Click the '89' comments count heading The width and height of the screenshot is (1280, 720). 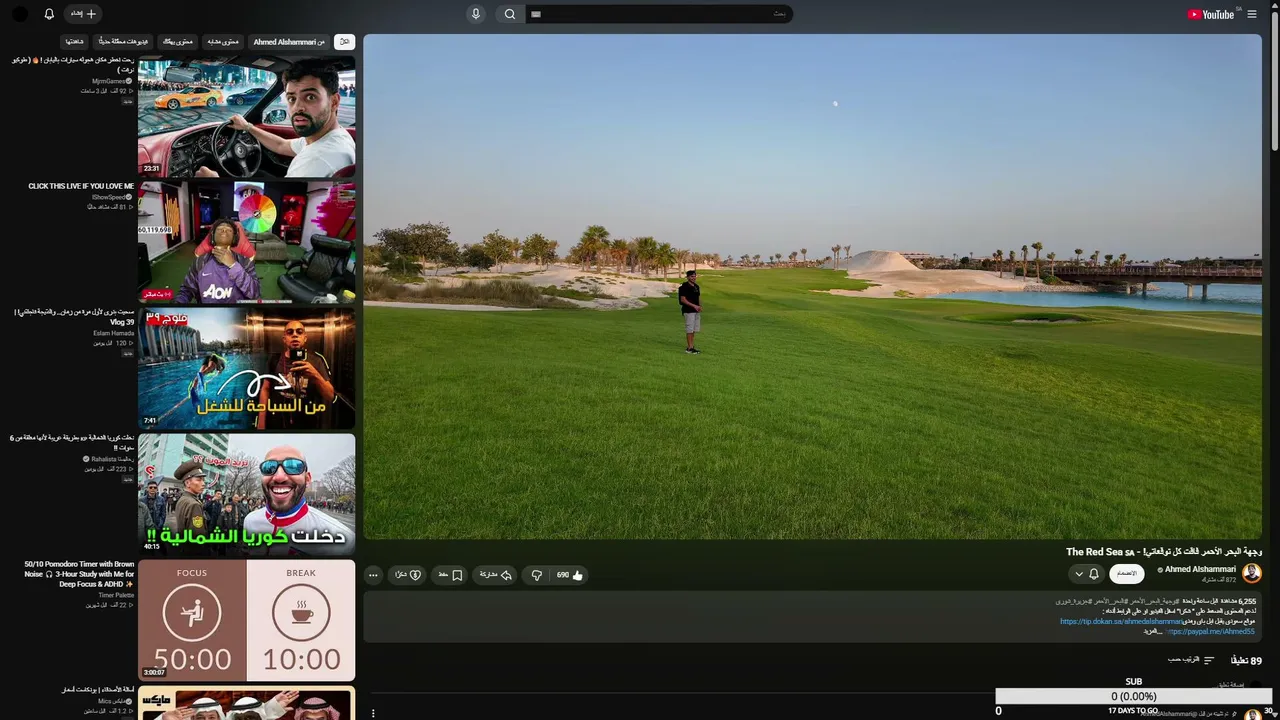point(1246,660)
